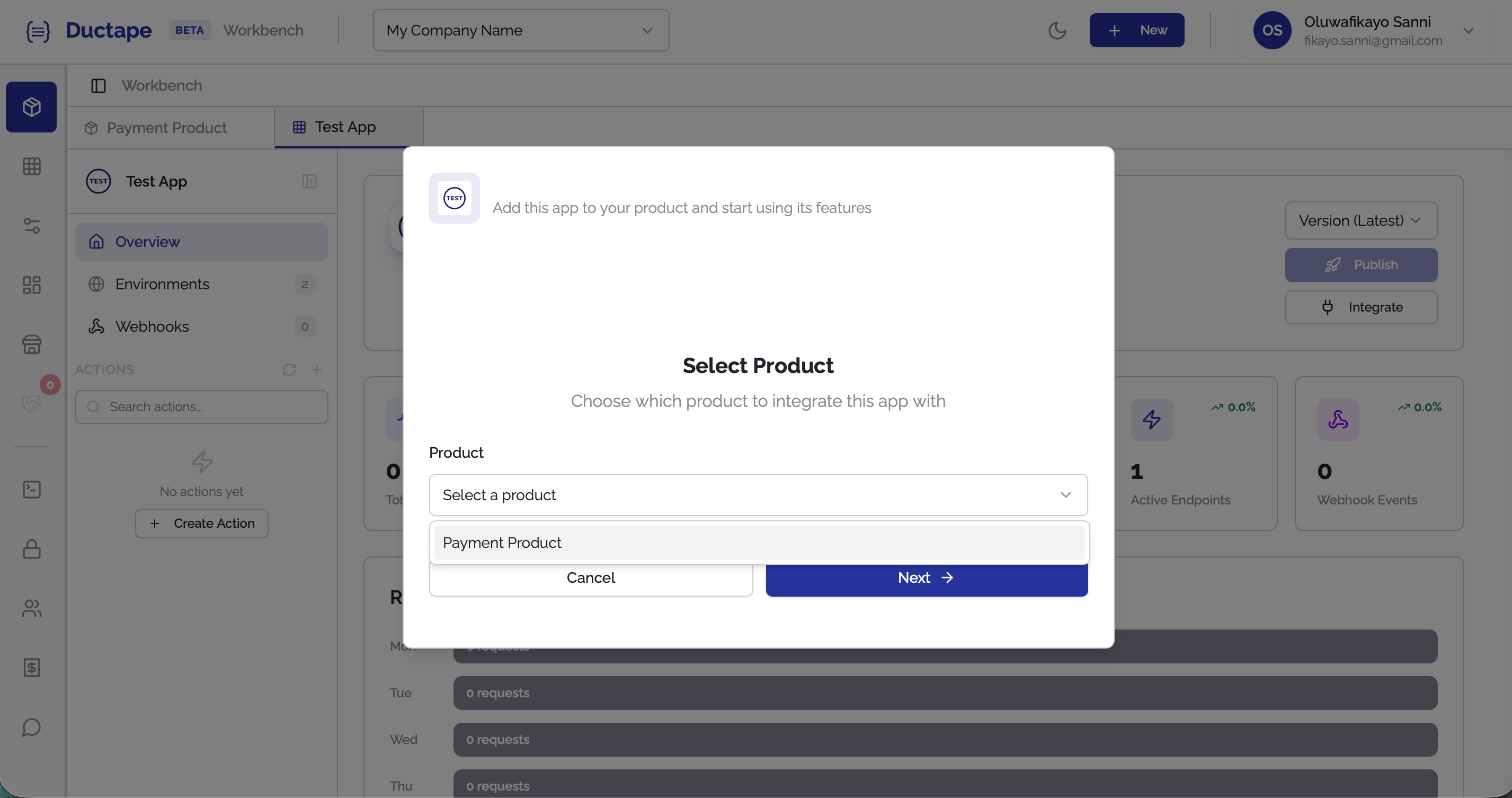Click the billing receipt icon in sidebar

pos(31,668)
